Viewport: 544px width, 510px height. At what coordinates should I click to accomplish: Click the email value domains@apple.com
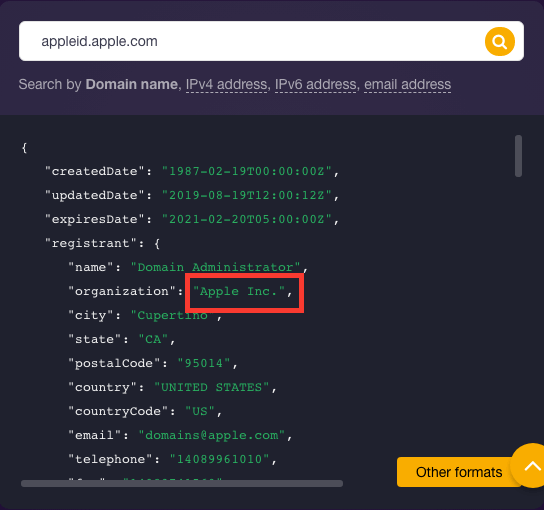point(212,435)
